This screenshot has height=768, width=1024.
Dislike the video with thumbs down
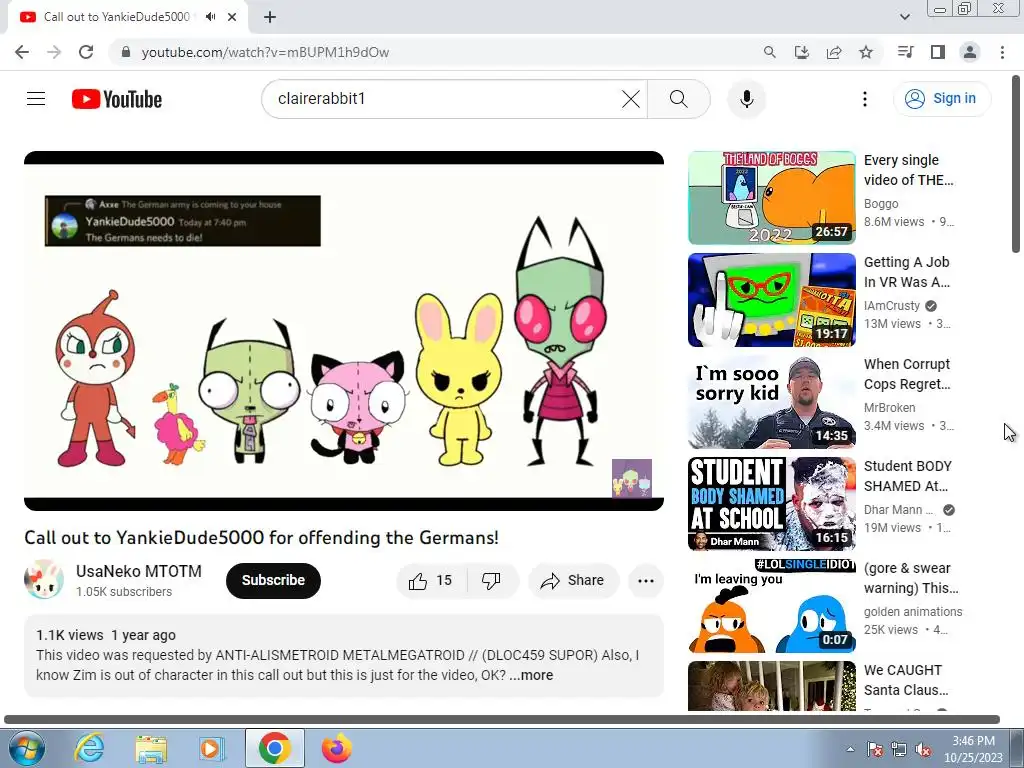[491, 581]
